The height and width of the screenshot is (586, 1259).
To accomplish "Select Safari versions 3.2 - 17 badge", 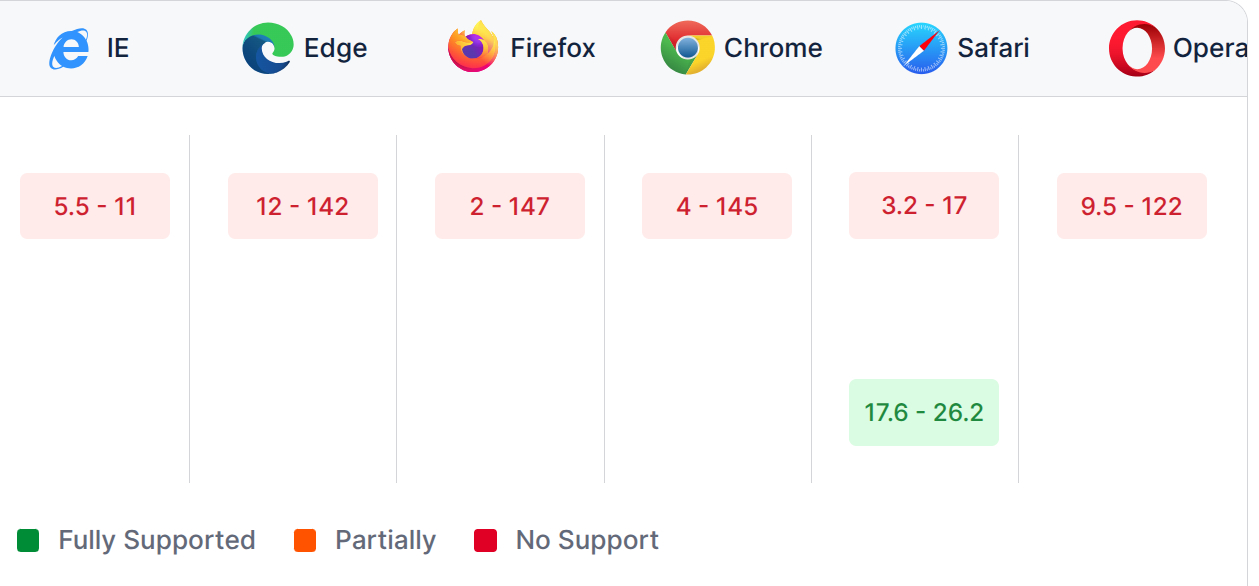I will pyautogui.click(x=924, y=205).
